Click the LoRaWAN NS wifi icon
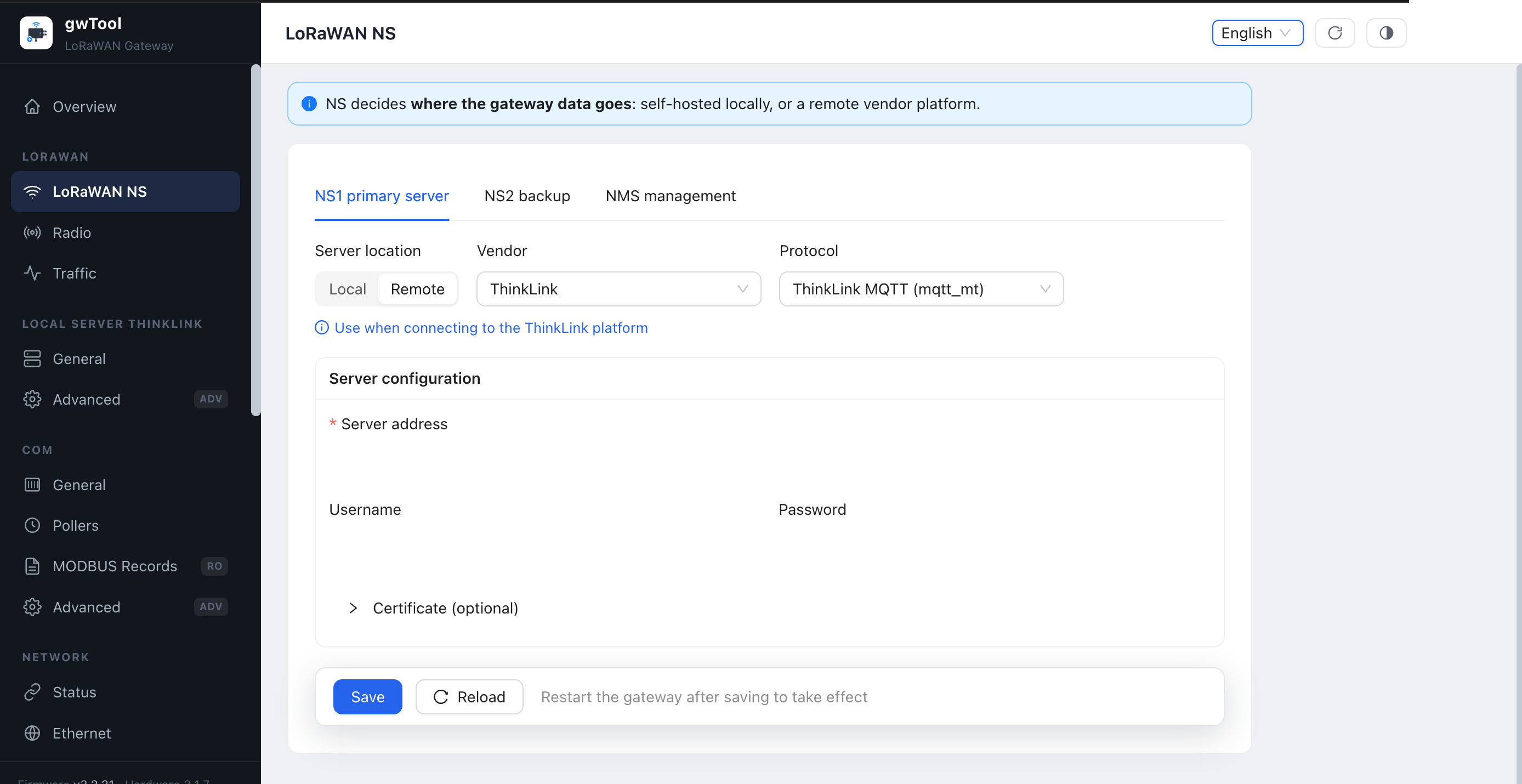The image size is (1522, 784). pyautogui.click(x=32, y=191)
